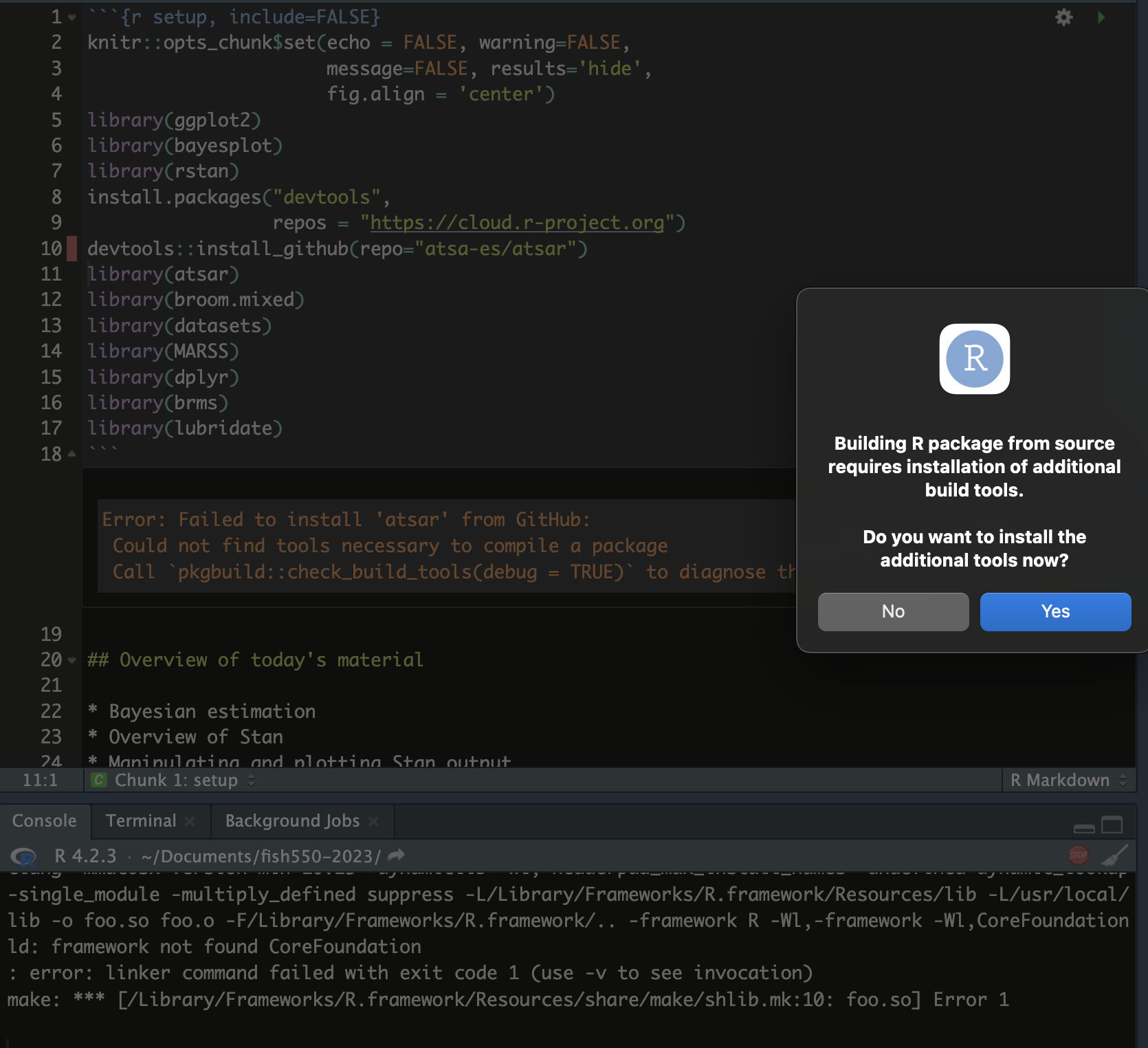Open working directory arrow icon in console
1148x1048 pixels.
397,855
